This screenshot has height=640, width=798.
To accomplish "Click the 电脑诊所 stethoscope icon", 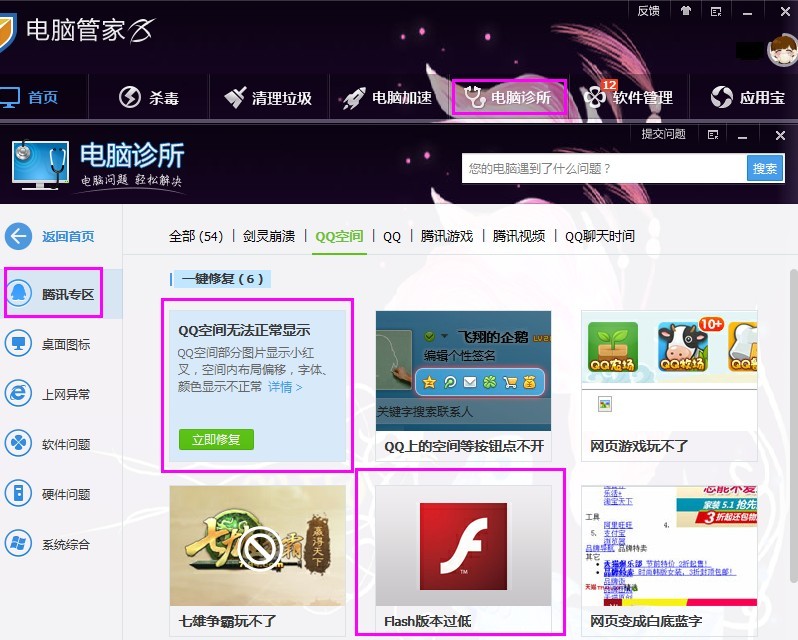I will pyautogui.click(x=474, y=97).
